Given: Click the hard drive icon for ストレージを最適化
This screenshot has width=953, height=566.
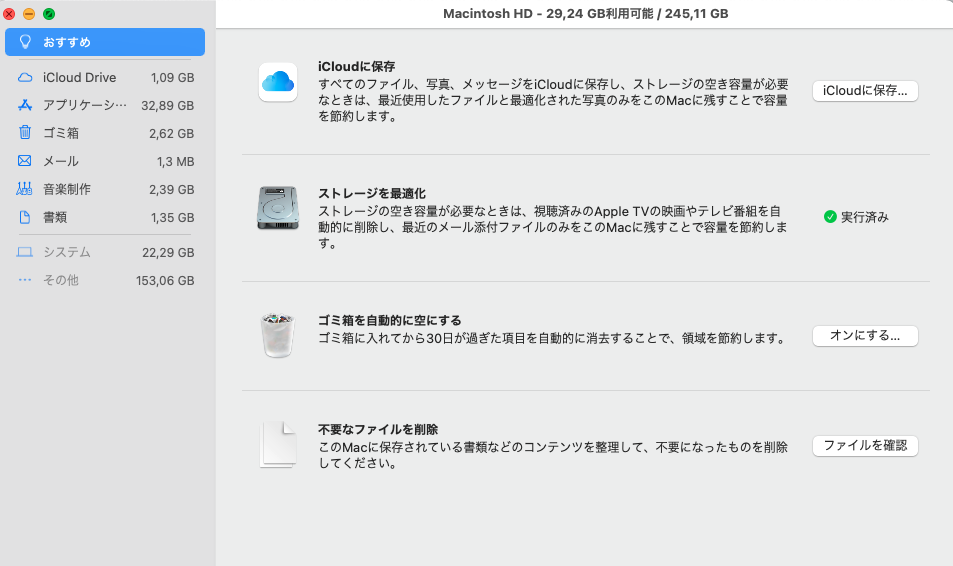Looking at the screenshot, I should click(x=278, y=209).
